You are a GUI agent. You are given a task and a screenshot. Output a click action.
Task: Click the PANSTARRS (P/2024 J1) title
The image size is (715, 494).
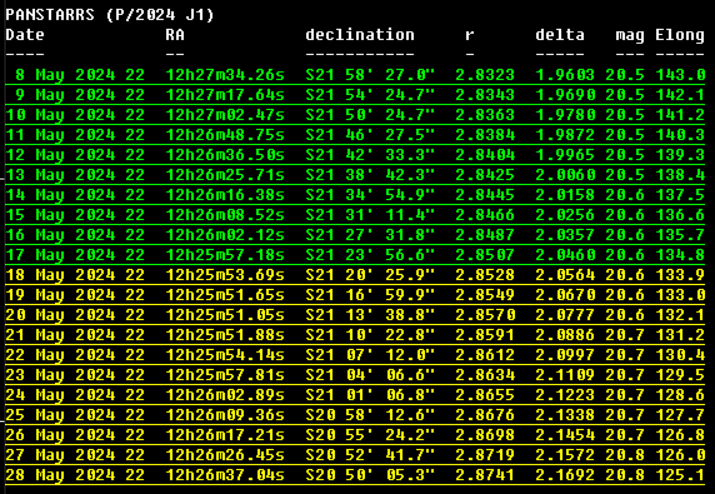(x=110, y=15)
